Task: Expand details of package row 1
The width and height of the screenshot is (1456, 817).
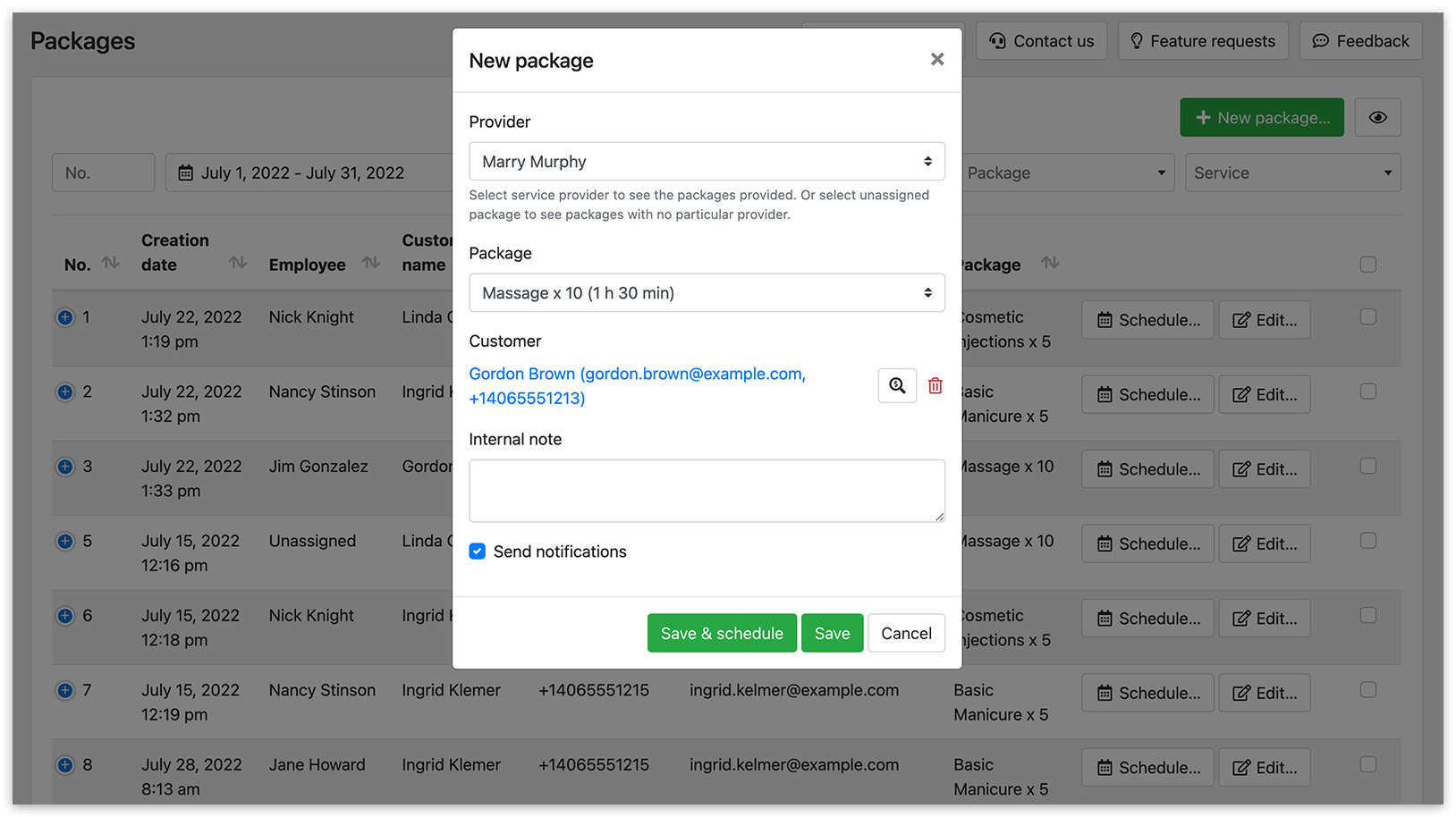Action: [65, 317]
